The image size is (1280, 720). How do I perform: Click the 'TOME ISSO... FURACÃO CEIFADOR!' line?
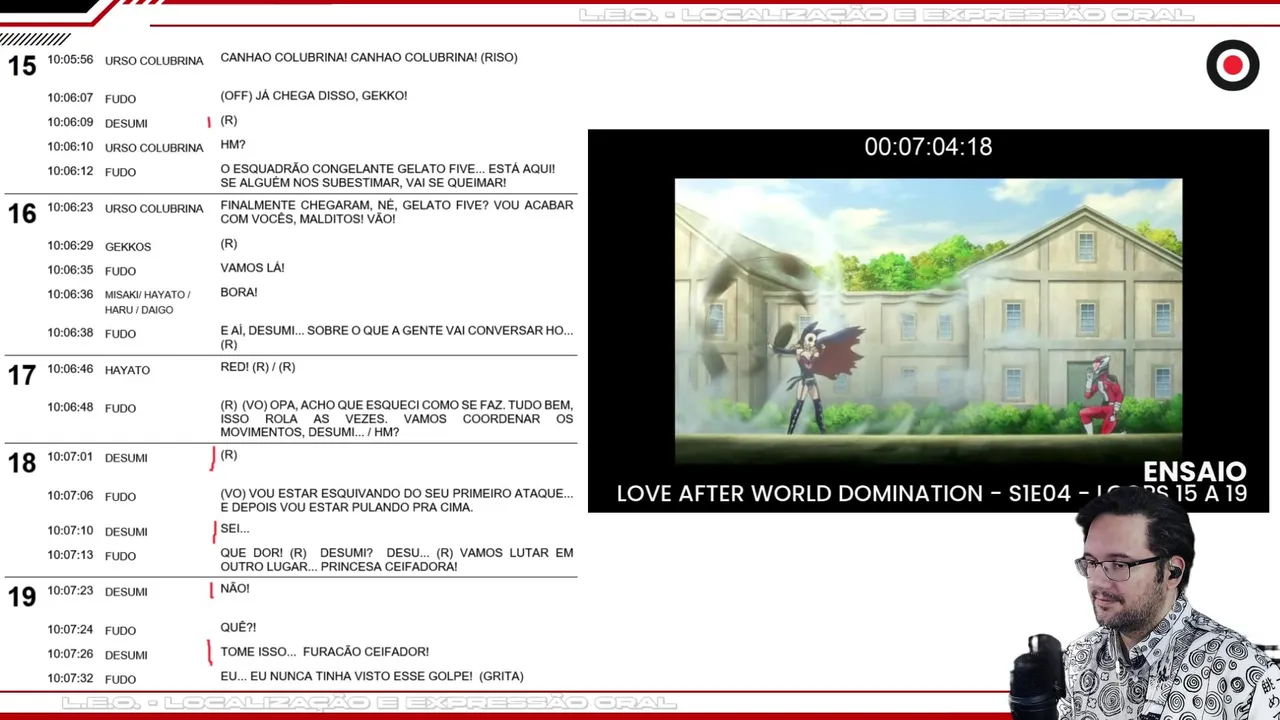click(325, 652)
